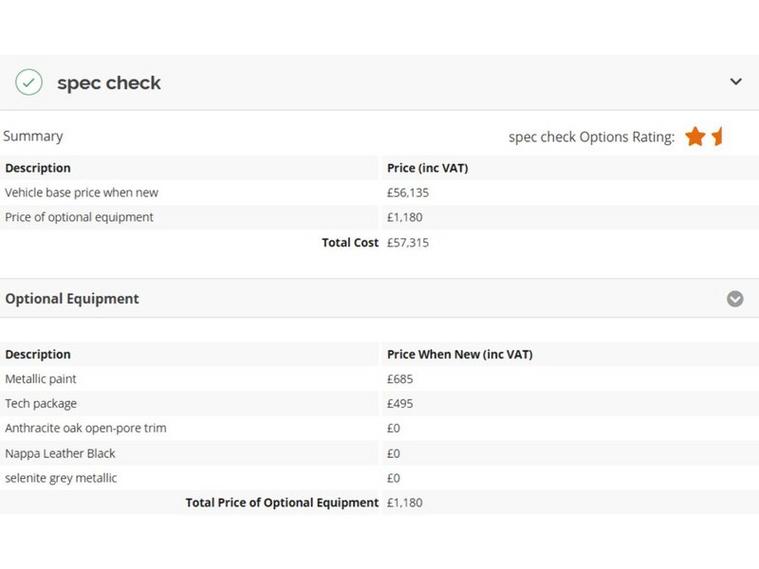The width and height of the screenshot is (759, 569).
Task: Click the £56,135 value
Action: 408,193
